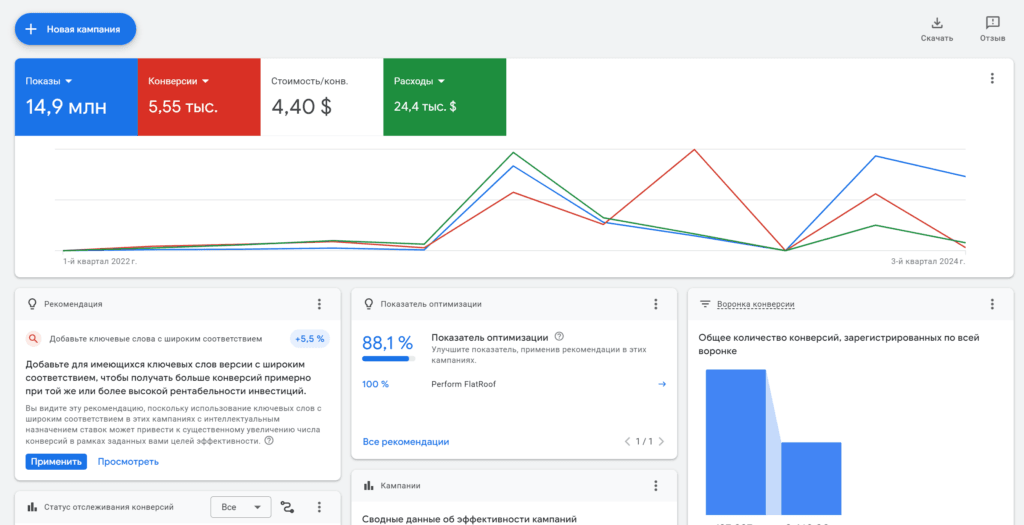
Task: Open three-dot menu on Кампании card
Action: [x=656, y=486]
